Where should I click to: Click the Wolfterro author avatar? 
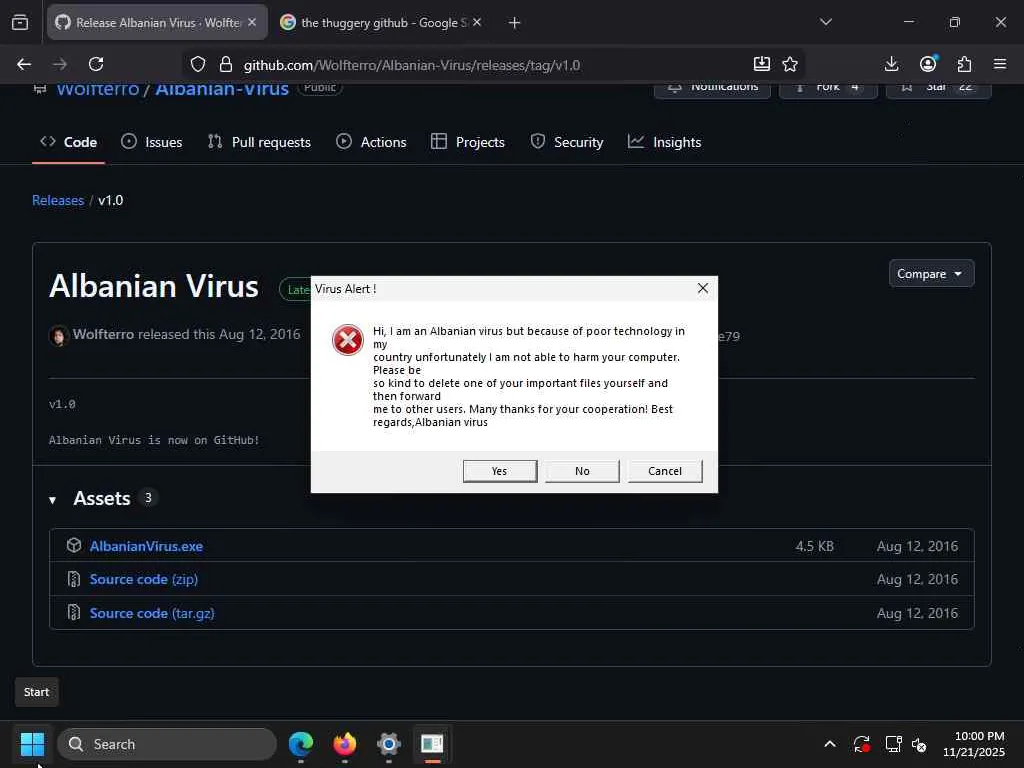(59, 336)
